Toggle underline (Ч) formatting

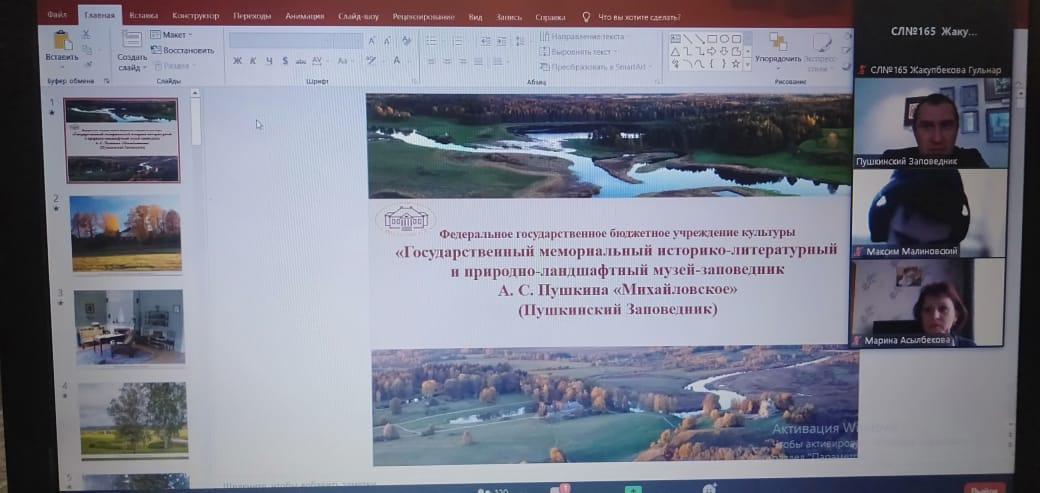269,61
